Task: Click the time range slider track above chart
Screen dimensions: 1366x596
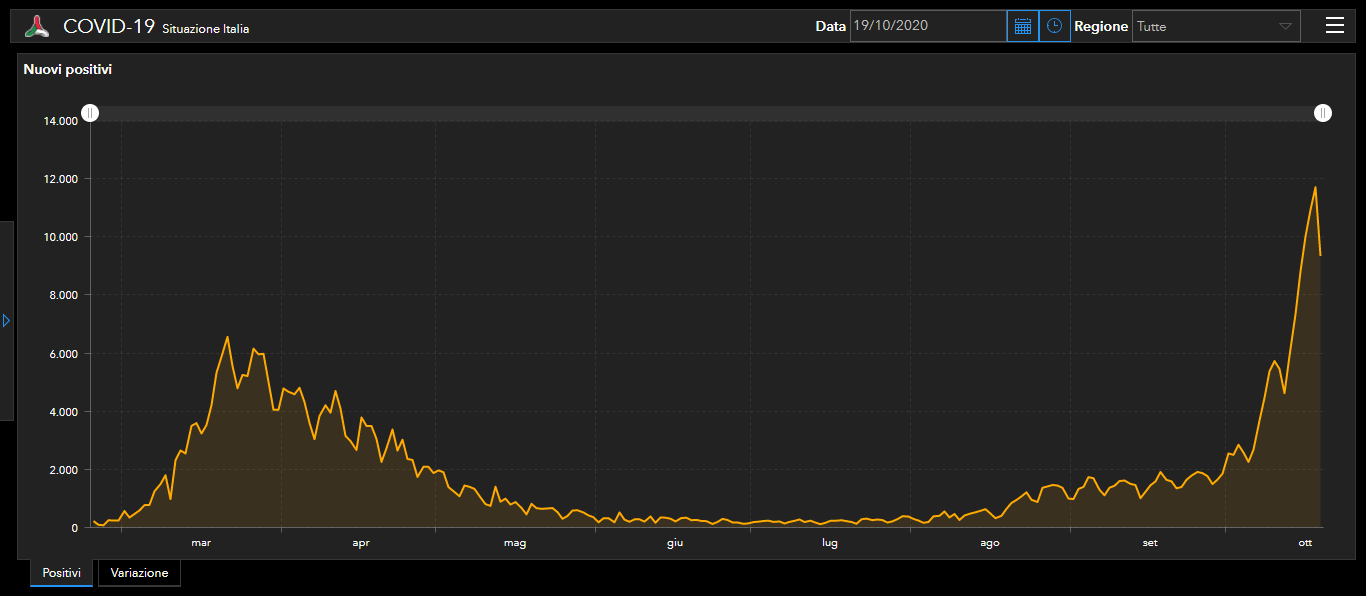Action: coord(706,113)
